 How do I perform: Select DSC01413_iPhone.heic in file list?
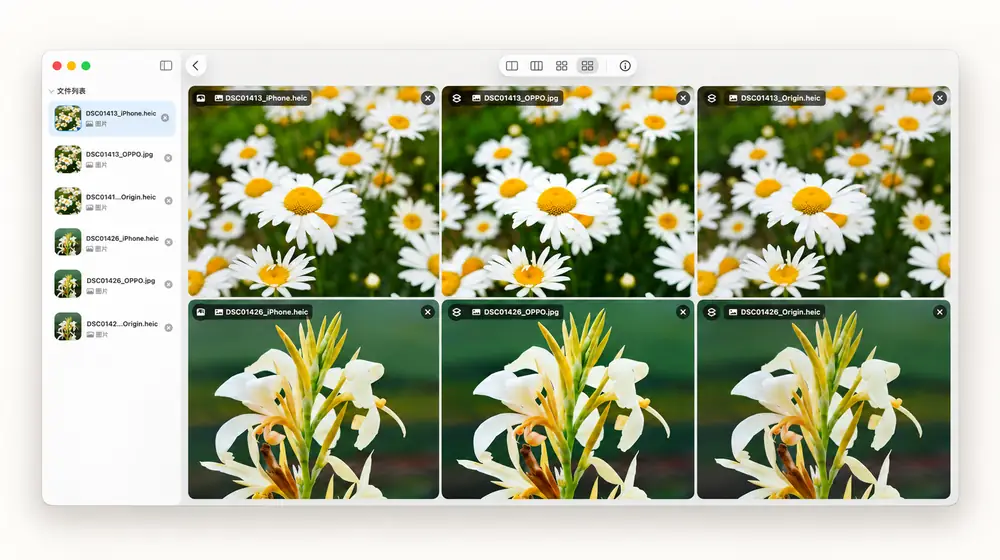[x=112, y=119]
